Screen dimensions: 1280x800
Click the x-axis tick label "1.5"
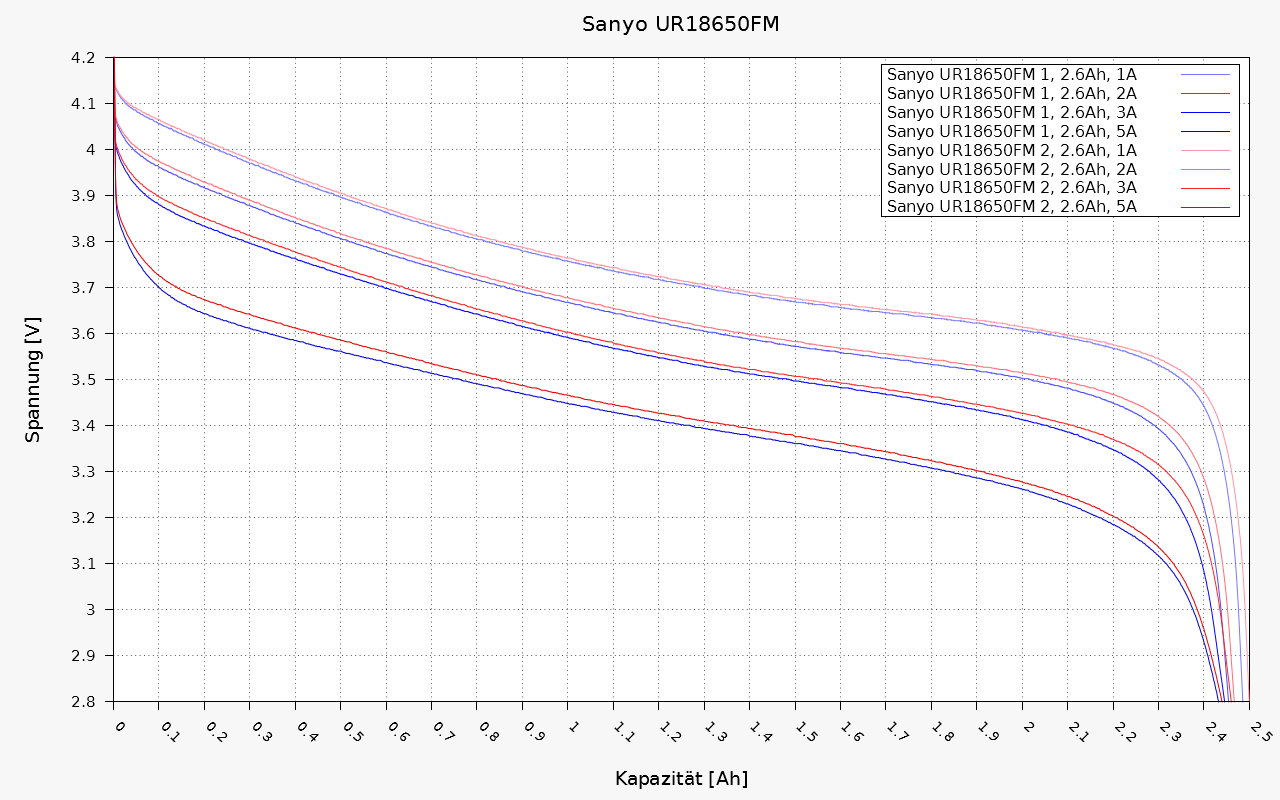tap(805, 732)
